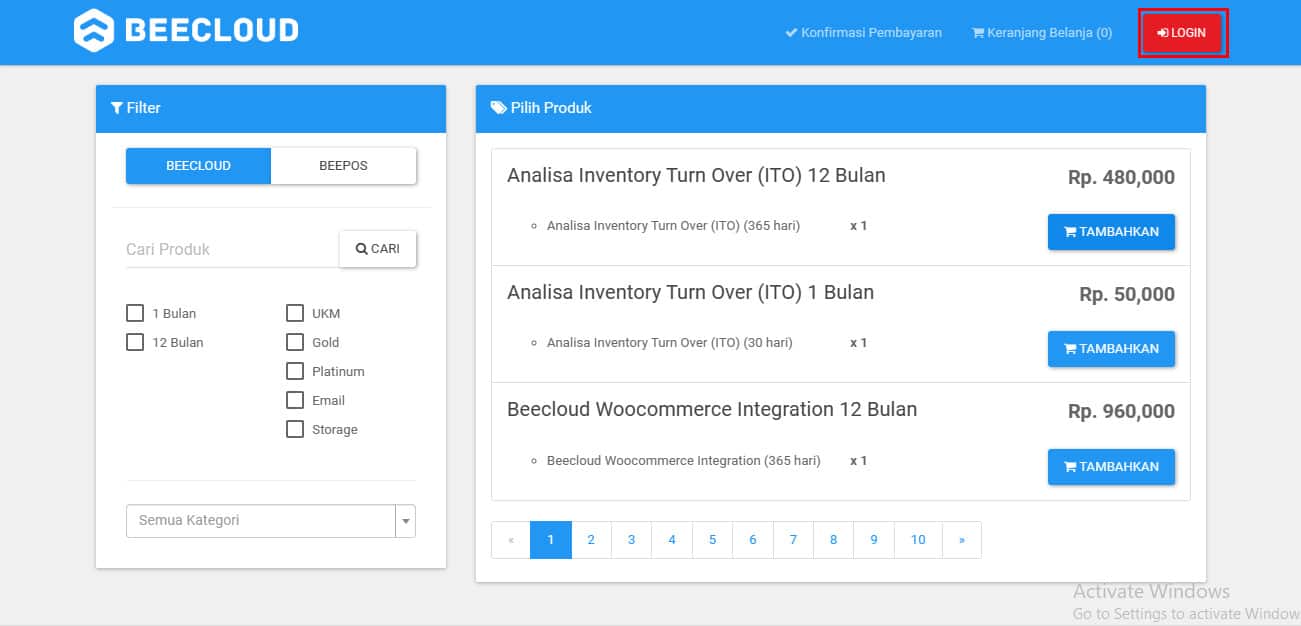This screenshot has width=1301, height=626.
Task: Click the next page » arrow
Action: click(962, 540)
